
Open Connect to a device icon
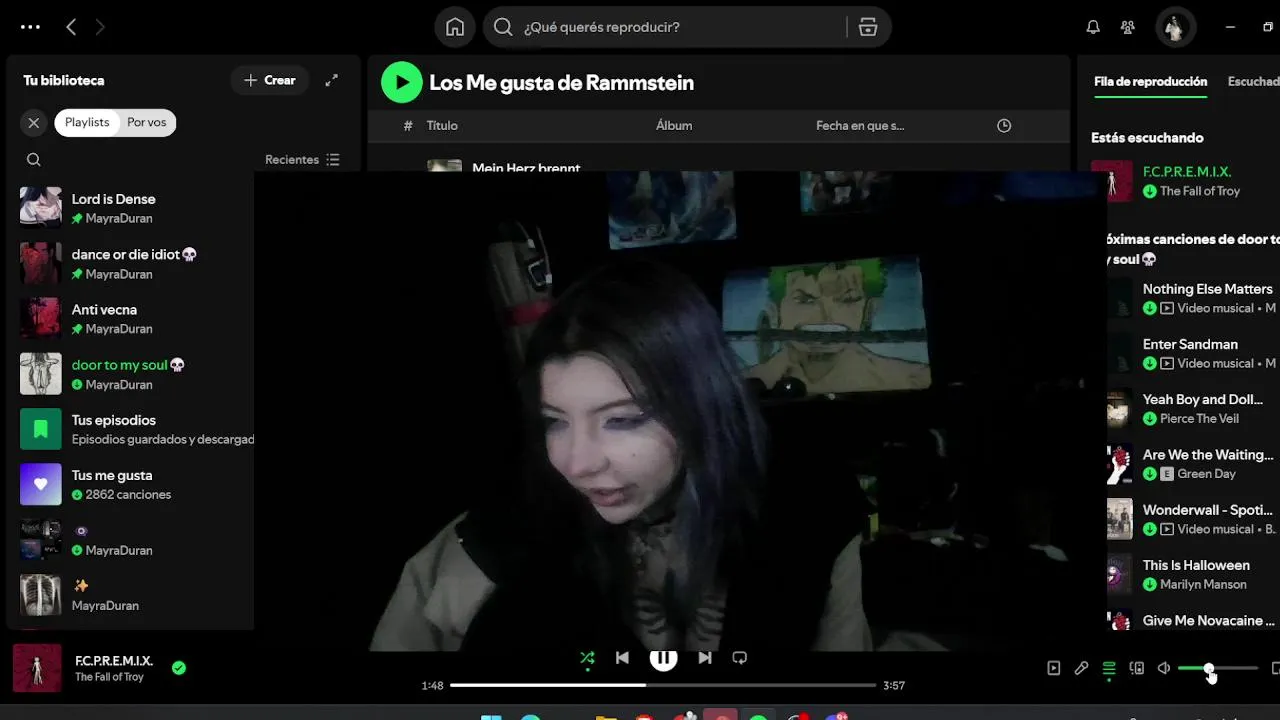[1137, 668]
